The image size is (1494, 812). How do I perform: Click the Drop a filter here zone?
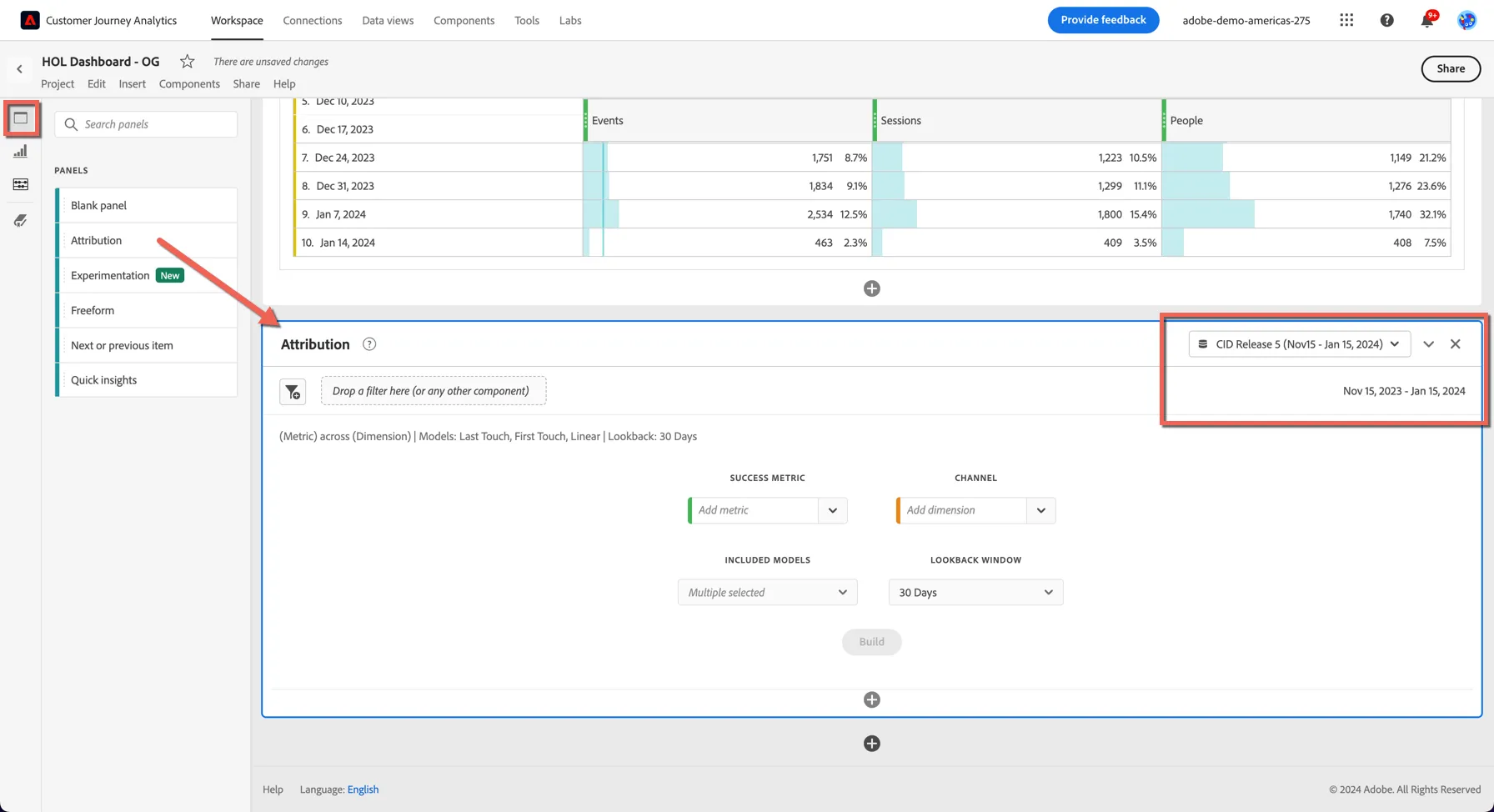(434, 391)
